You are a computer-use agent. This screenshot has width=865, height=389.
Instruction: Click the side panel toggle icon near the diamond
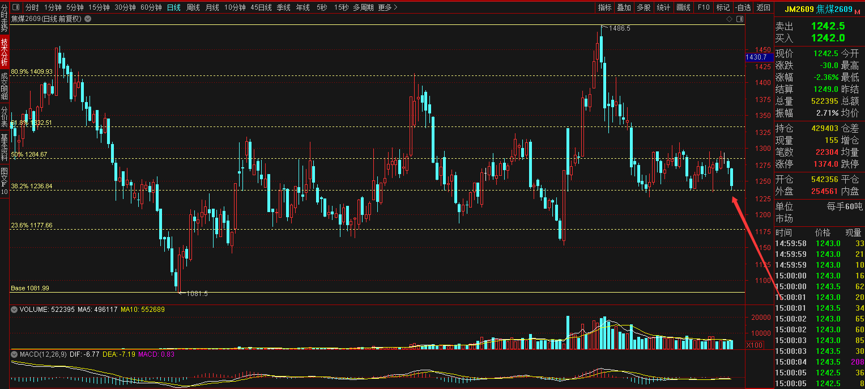(x=739, y=19)
